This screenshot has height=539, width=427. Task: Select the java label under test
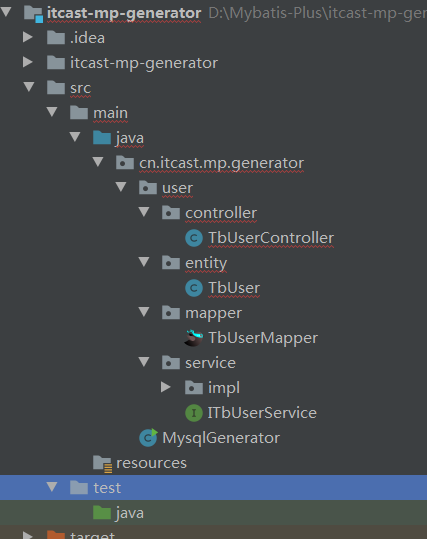click(130, 514)
